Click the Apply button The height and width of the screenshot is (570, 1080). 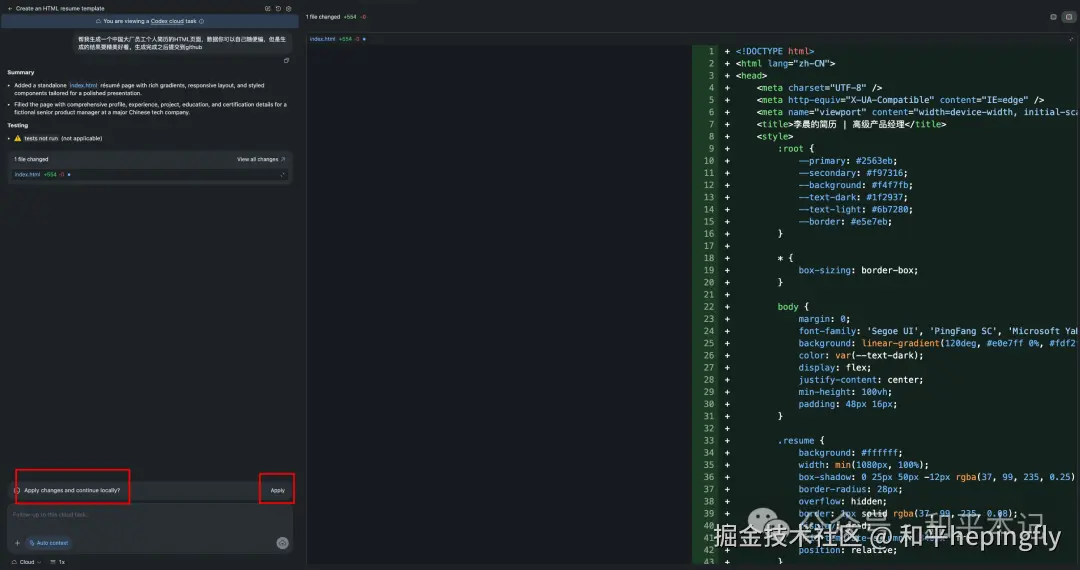[278, 490]
